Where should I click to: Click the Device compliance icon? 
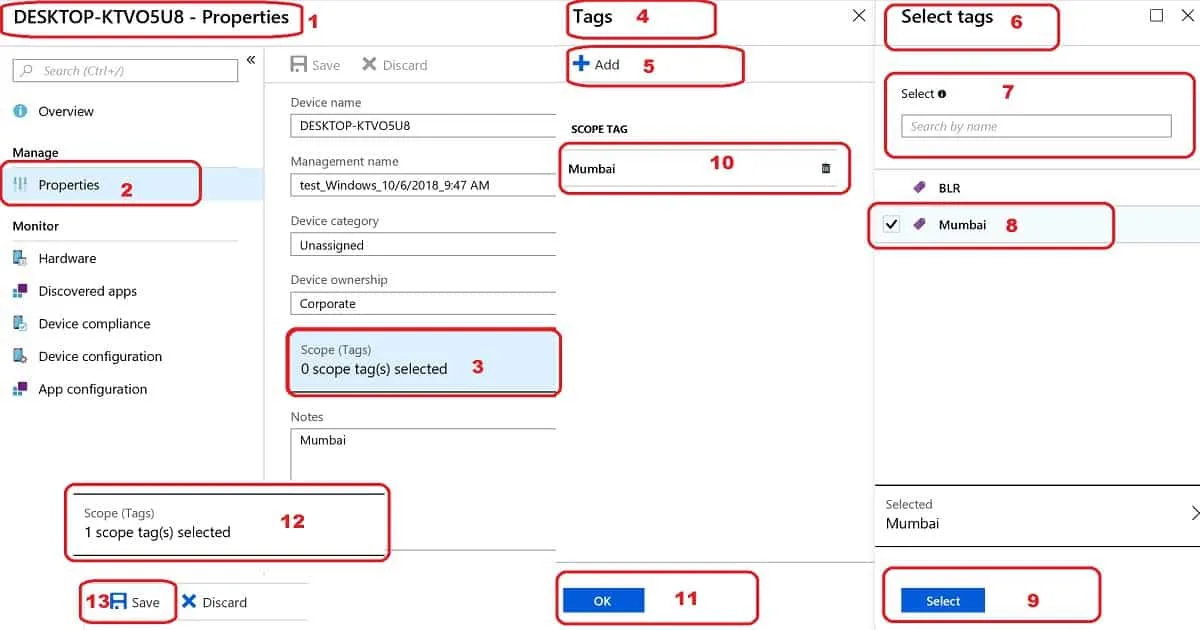pyautogui.click(x=20, y=324)
